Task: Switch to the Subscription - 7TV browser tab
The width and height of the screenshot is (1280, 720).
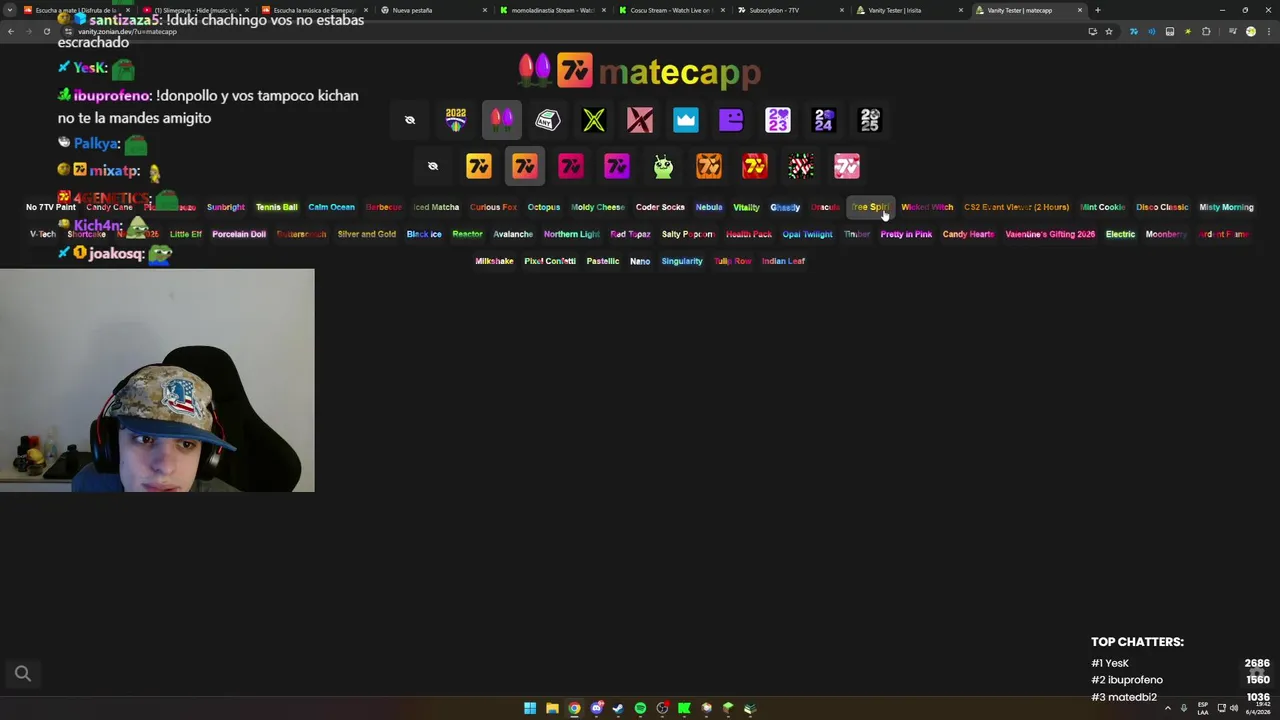Action: click(790, 10)
